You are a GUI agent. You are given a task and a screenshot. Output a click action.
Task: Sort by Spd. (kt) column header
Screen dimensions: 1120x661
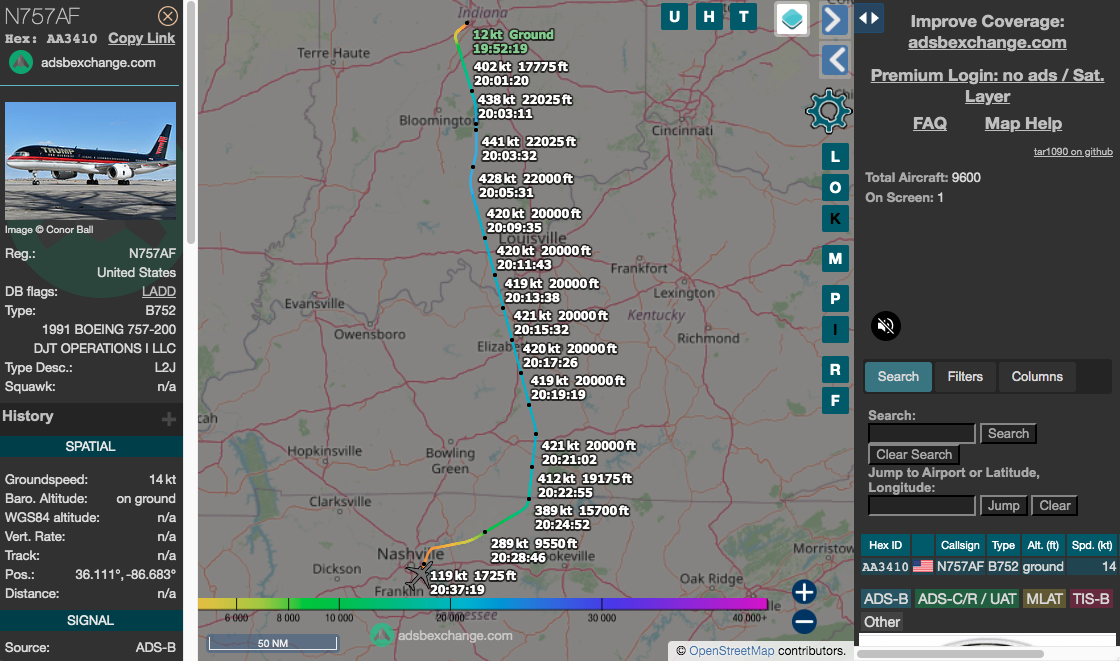click(1091, 545)
